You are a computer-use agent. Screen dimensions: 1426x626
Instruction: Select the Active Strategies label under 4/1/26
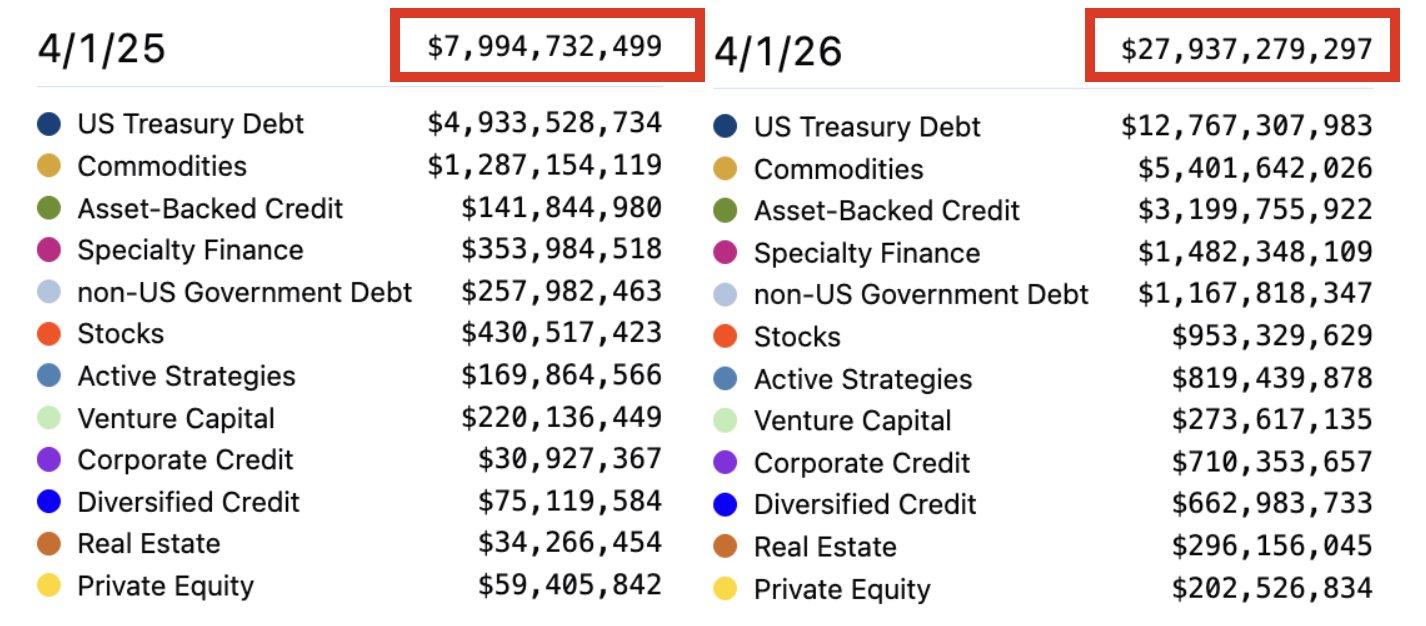863,380
